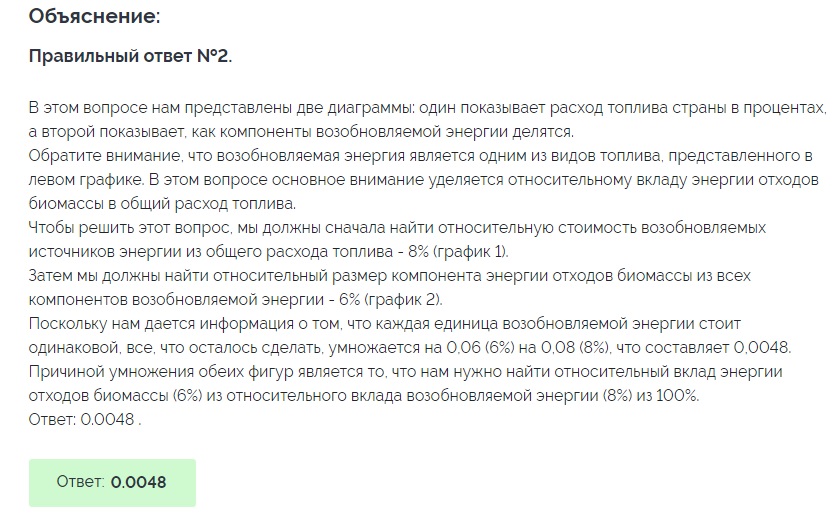The image size is (836, 528).
Task: Click the bold "Правильный ответ №2." text
Action: coord(131,56)
